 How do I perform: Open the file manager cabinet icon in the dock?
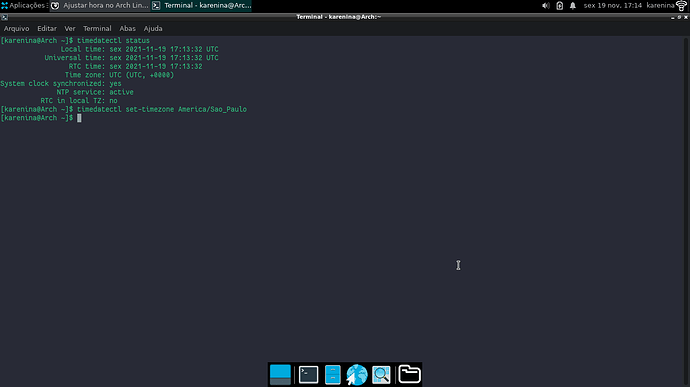click(x=333, y=375)
